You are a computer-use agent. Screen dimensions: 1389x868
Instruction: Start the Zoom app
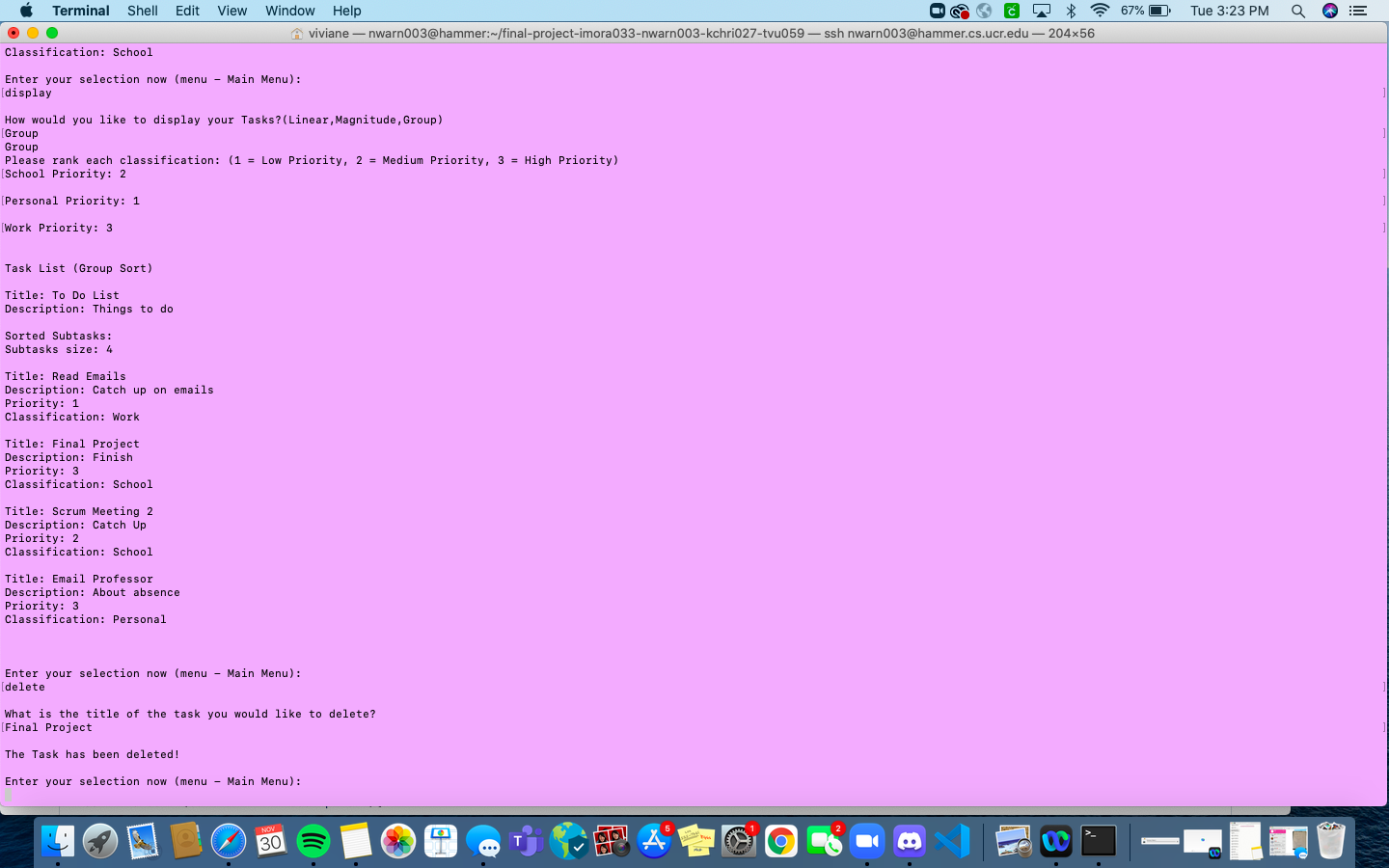point(866,841)
